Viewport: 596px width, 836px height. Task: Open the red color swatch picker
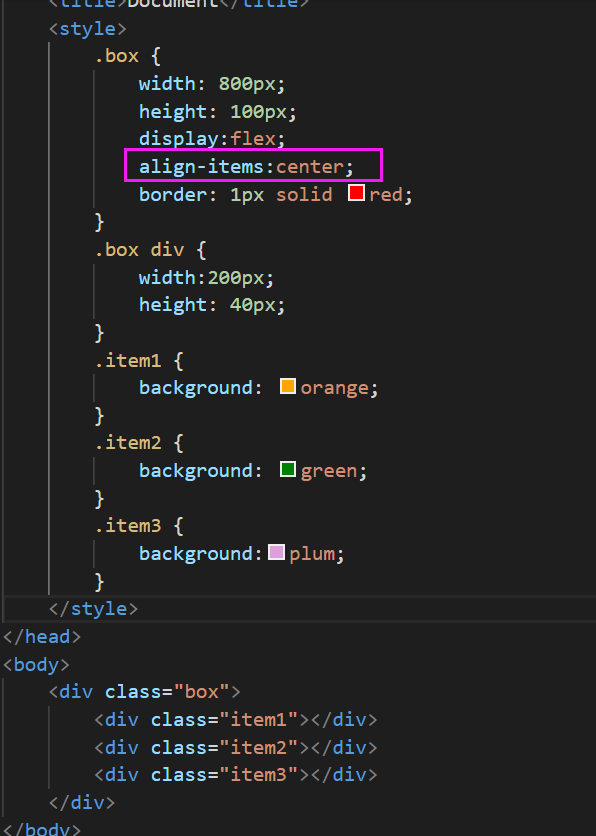point(356,192)
